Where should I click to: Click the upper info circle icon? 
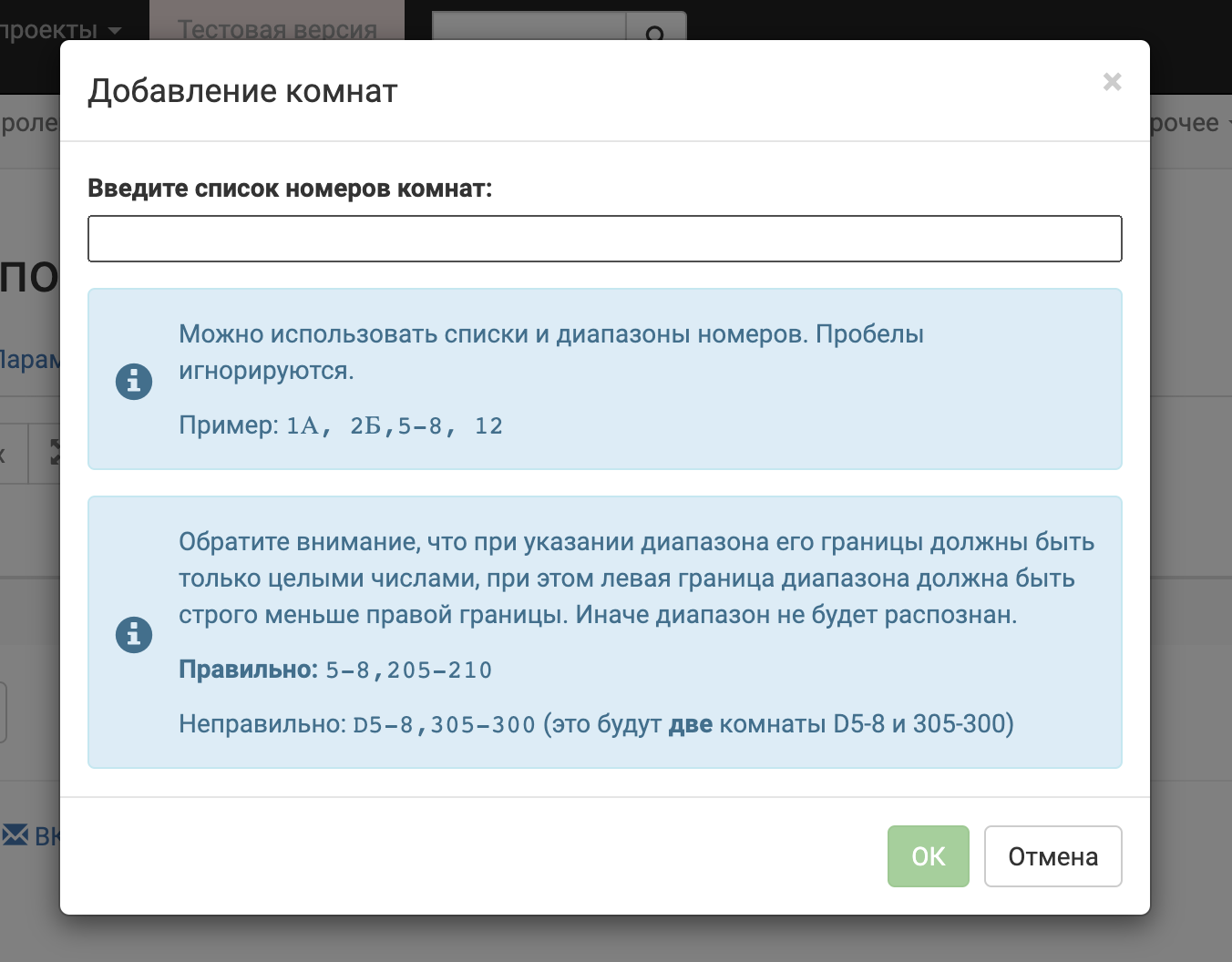134,382
